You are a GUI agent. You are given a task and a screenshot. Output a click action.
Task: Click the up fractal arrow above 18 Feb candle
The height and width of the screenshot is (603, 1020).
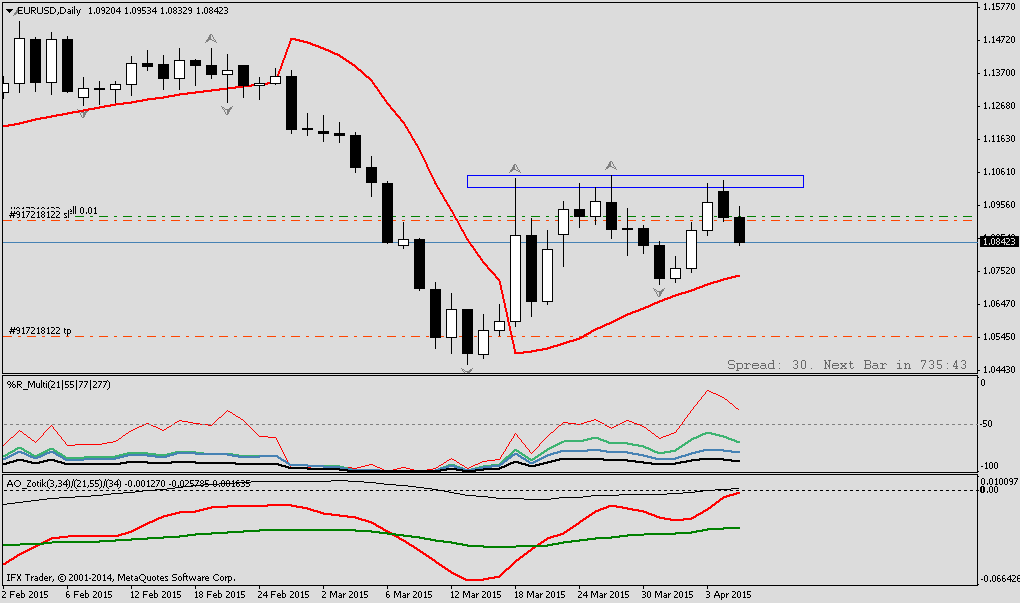point(211,39)
